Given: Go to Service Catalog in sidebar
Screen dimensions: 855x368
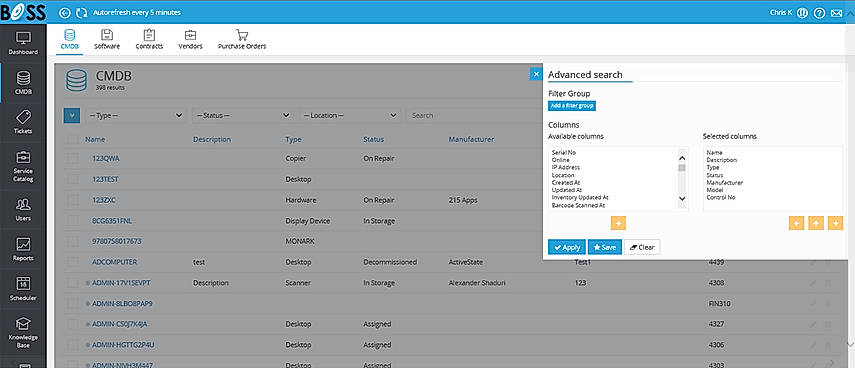Looking at the screenshot, I should pyautogui.click(x=23, y=166).
